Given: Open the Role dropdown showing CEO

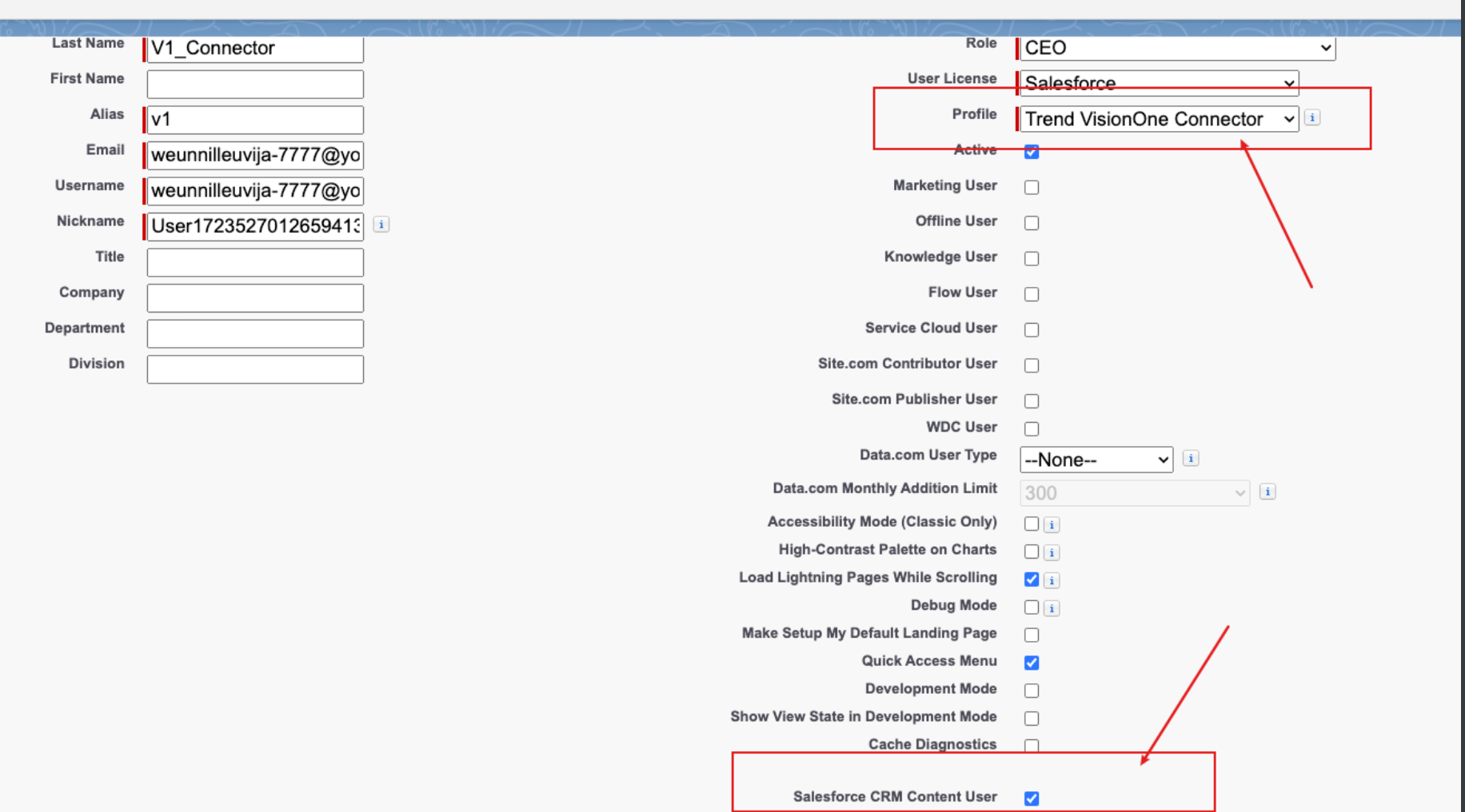Looking at the screenshot, I should (1176, 48).
